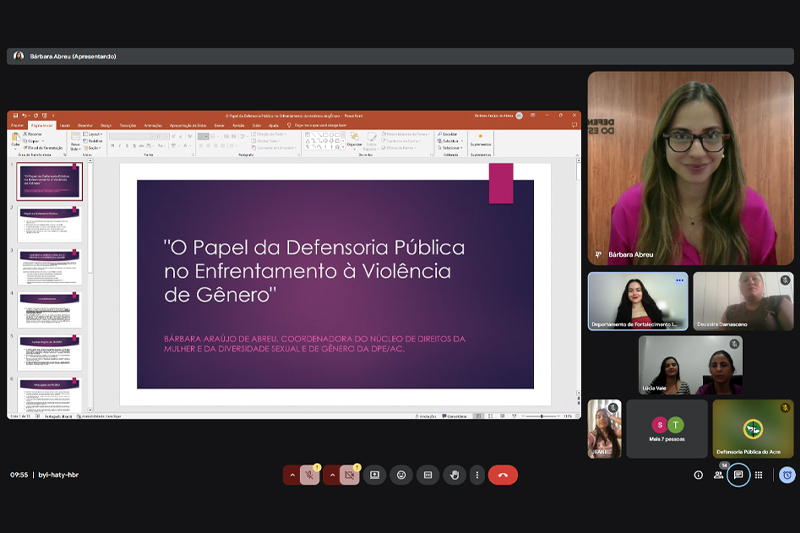
Task: Switch to the Exibir ribbon tab
Action: [x=257, y=125]
